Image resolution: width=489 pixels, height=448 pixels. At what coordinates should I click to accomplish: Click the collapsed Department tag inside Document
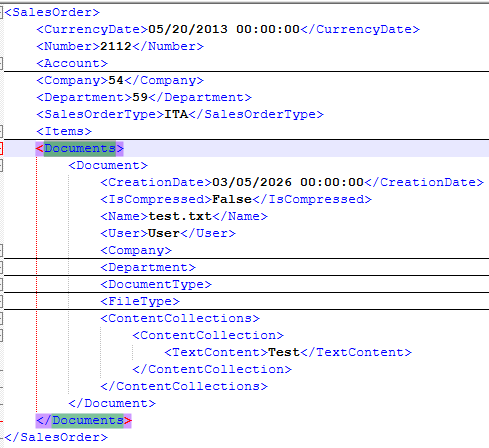(148, 267)
